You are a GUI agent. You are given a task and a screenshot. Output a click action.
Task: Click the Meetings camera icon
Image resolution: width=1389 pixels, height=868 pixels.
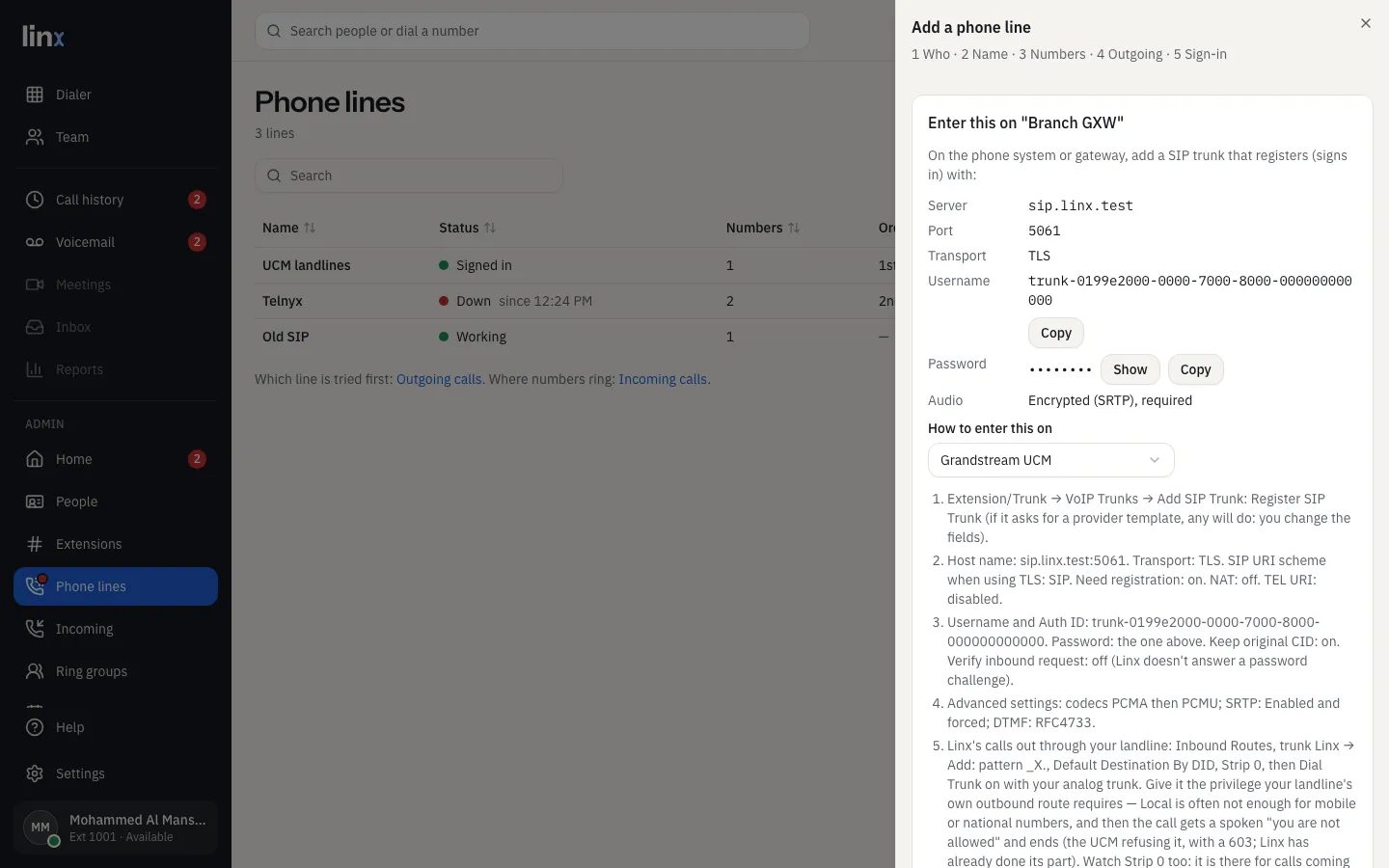(x=35, y=285)
